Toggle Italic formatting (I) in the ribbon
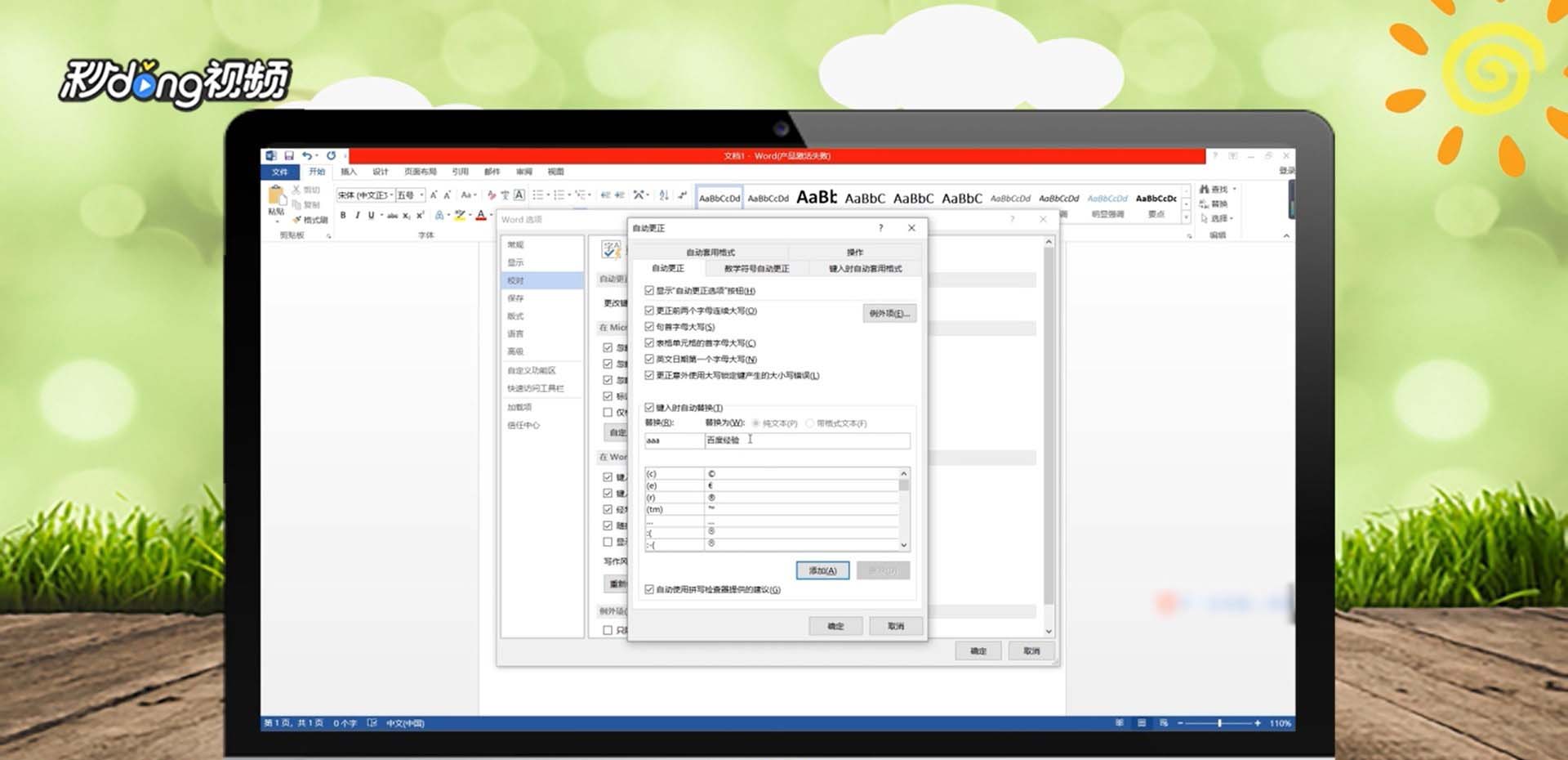The image size is (1568, 760). coord(358,215)
